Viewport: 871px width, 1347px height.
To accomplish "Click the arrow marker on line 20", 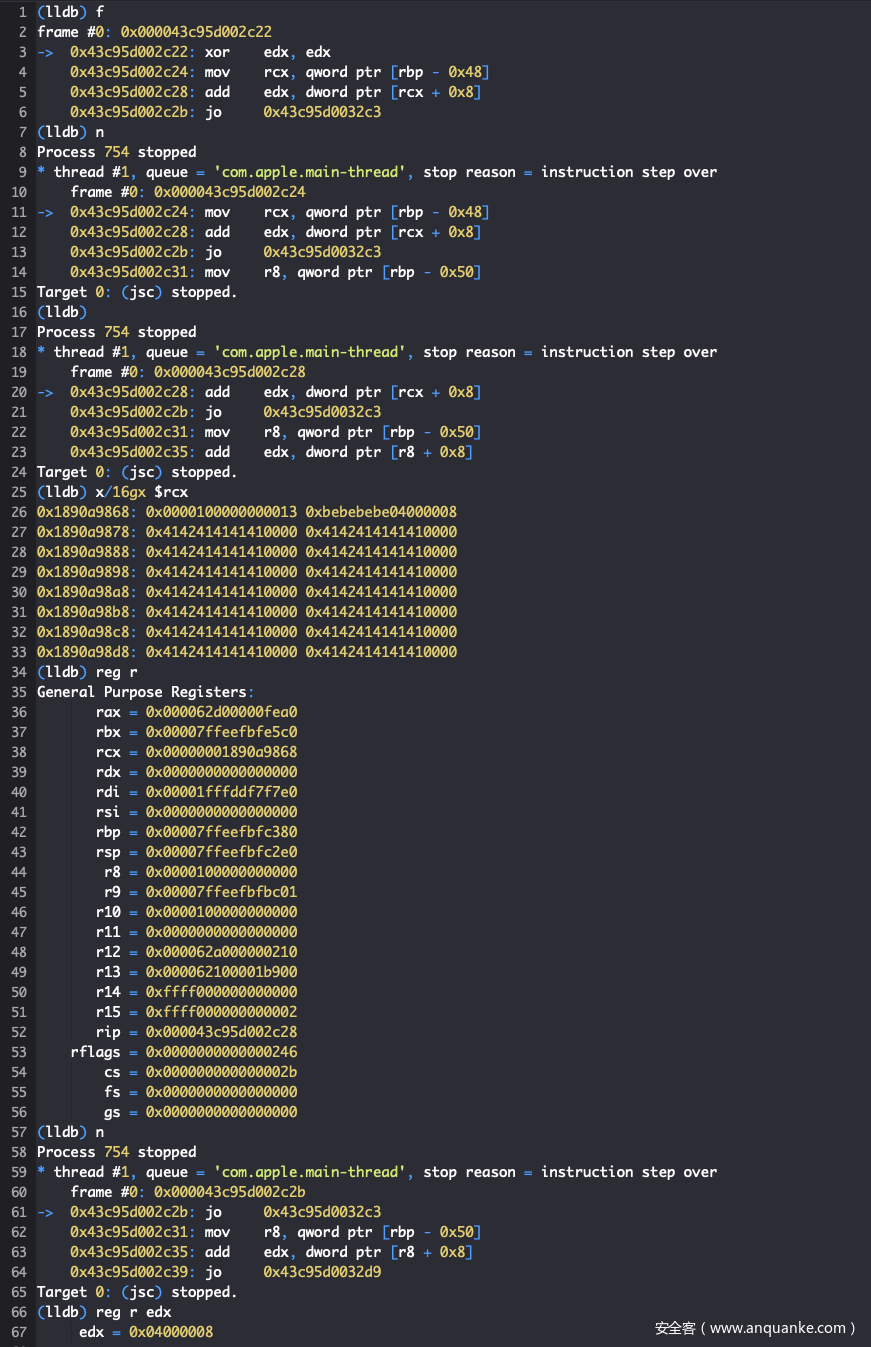I will click(45, 392).
